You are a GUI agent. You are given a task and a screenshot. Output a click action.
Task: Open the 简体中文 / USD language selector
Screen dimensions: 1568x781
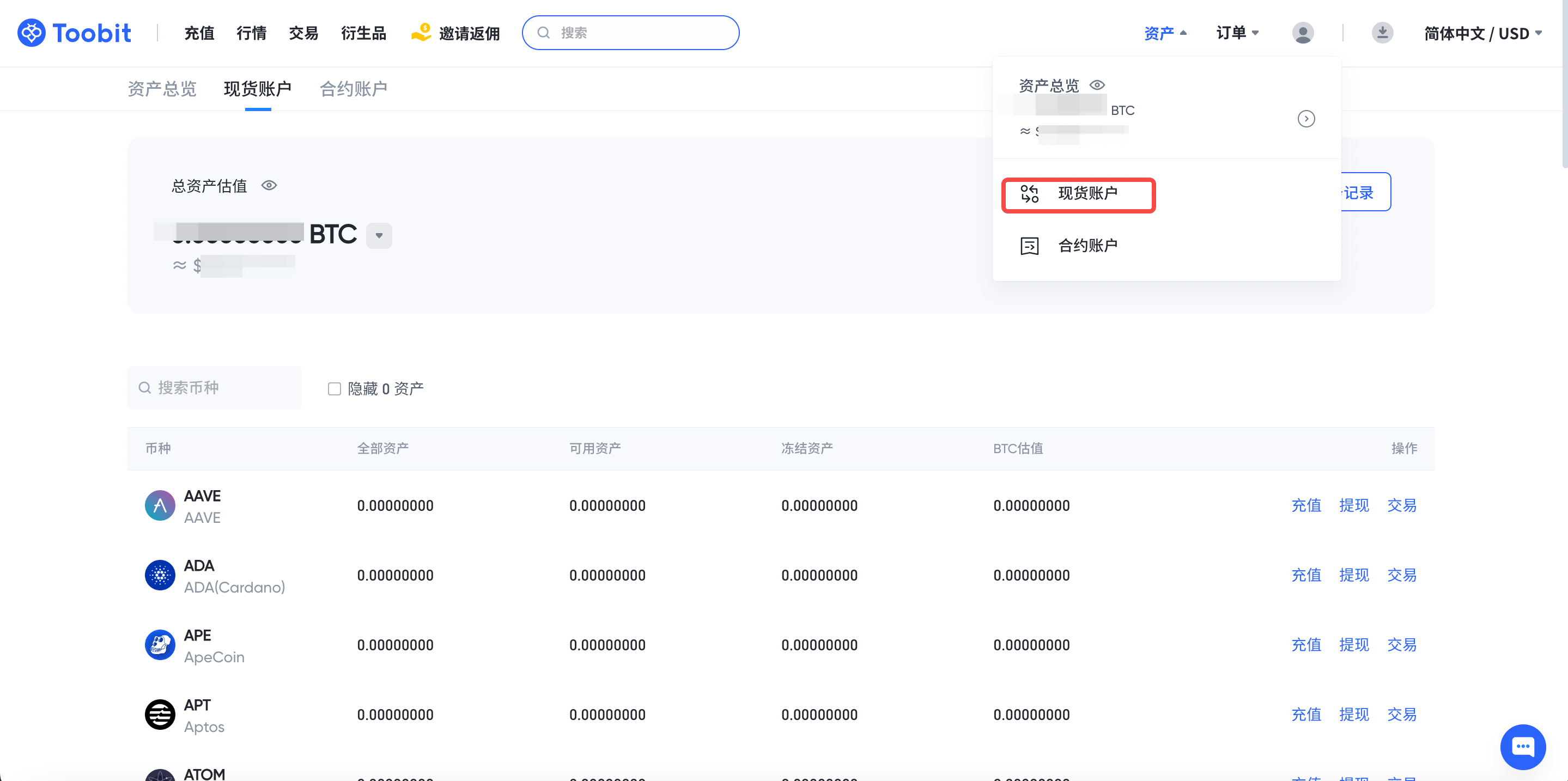(x=1482, y=33)
